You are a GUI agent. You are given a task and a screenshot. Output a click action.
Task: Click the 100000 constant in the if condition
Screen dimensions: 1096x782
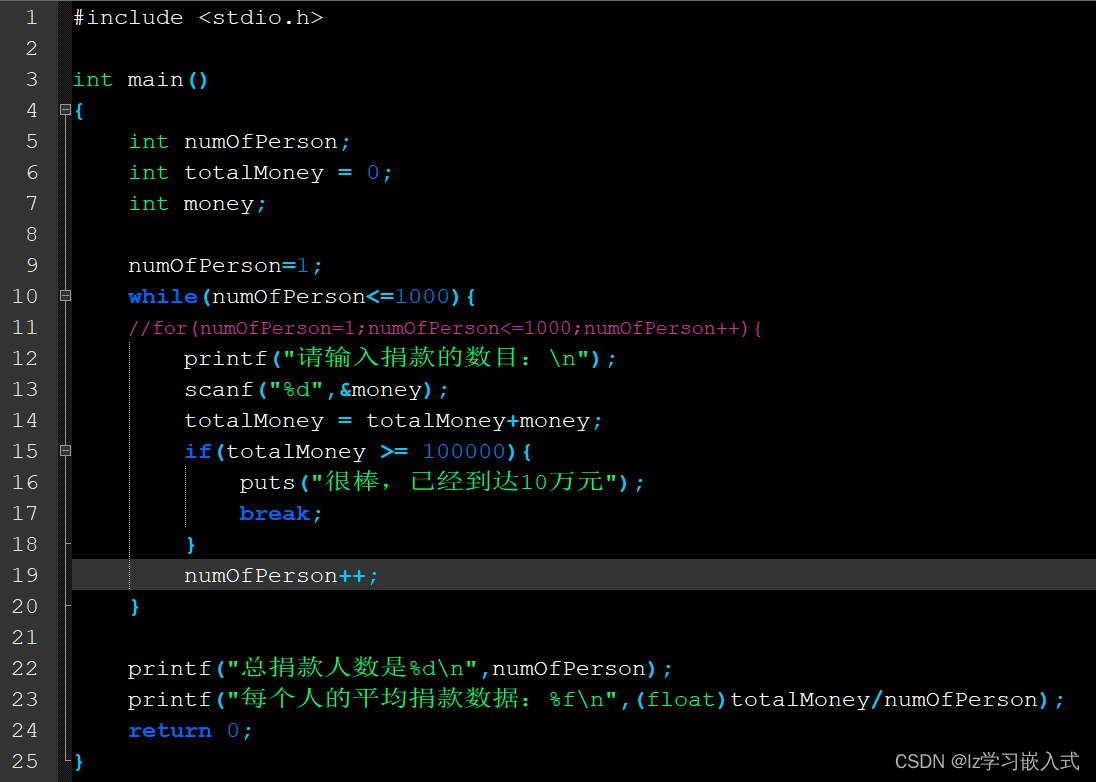point(466,451)
